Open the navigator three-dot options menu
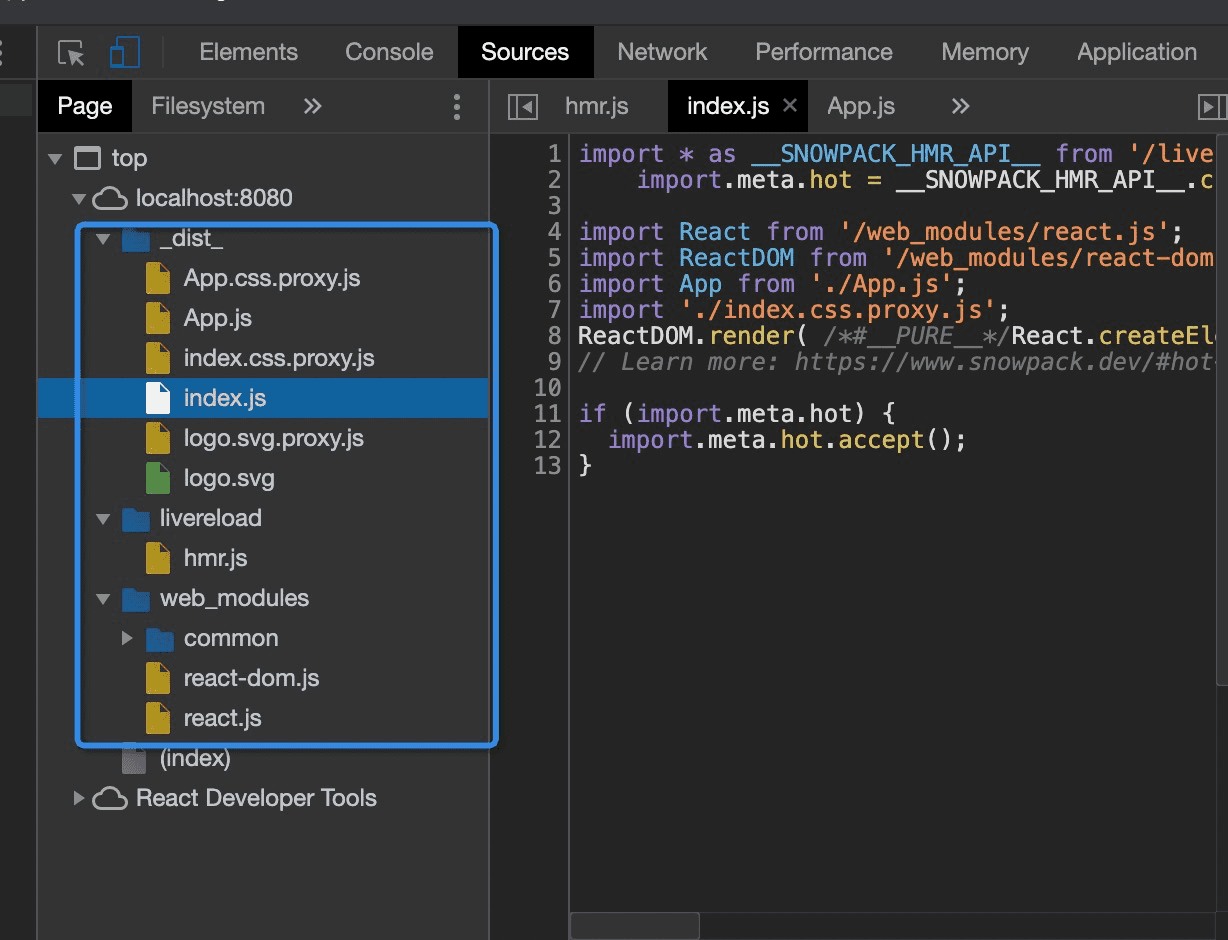1228x940 pixels. tap(457, 107)
